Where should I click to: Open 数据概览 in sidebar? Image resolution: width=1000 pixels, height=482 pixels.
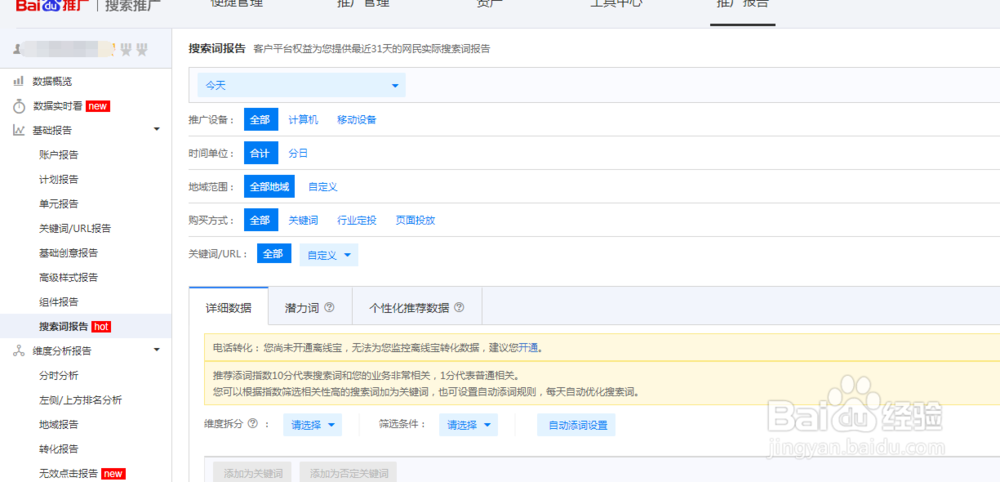[x=52, y=82]
